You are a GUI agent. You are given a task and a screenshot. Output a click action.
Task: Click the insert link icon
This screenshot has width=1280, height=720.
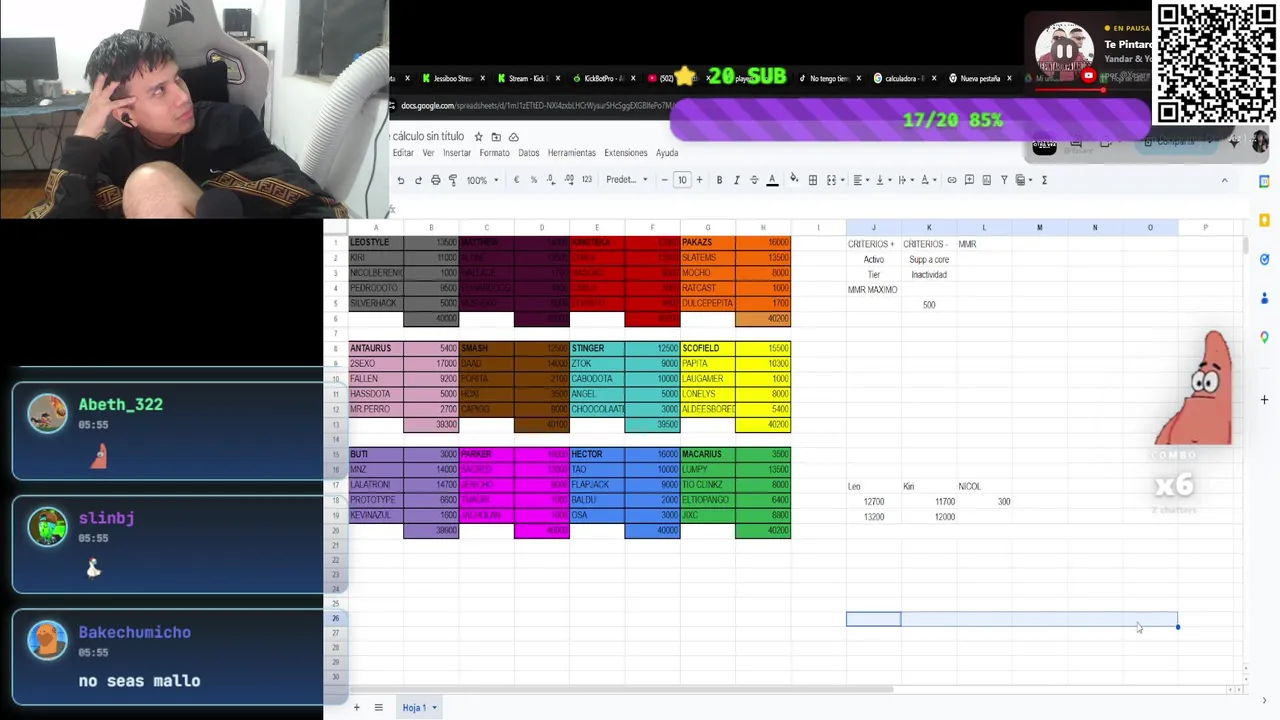pos(952,180)
